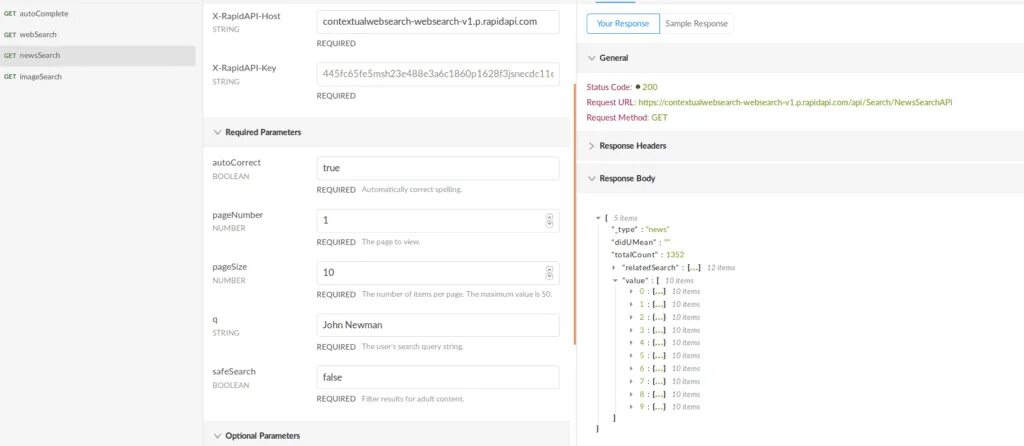Switch to Sample Response tab
Screen dimensions: 1024x446
coord(697,23)
